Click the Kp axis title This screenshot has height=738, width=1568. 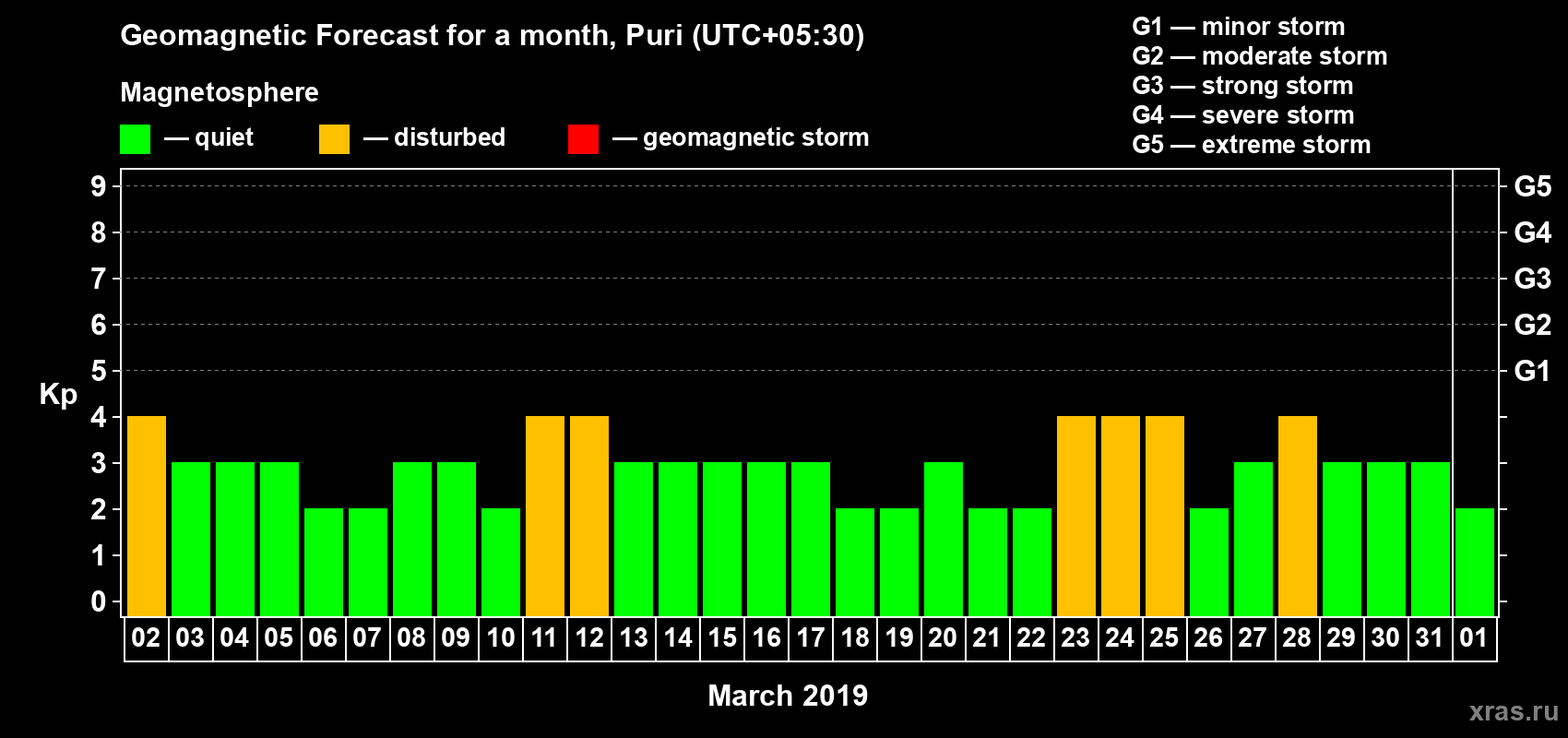click(58, 394)
